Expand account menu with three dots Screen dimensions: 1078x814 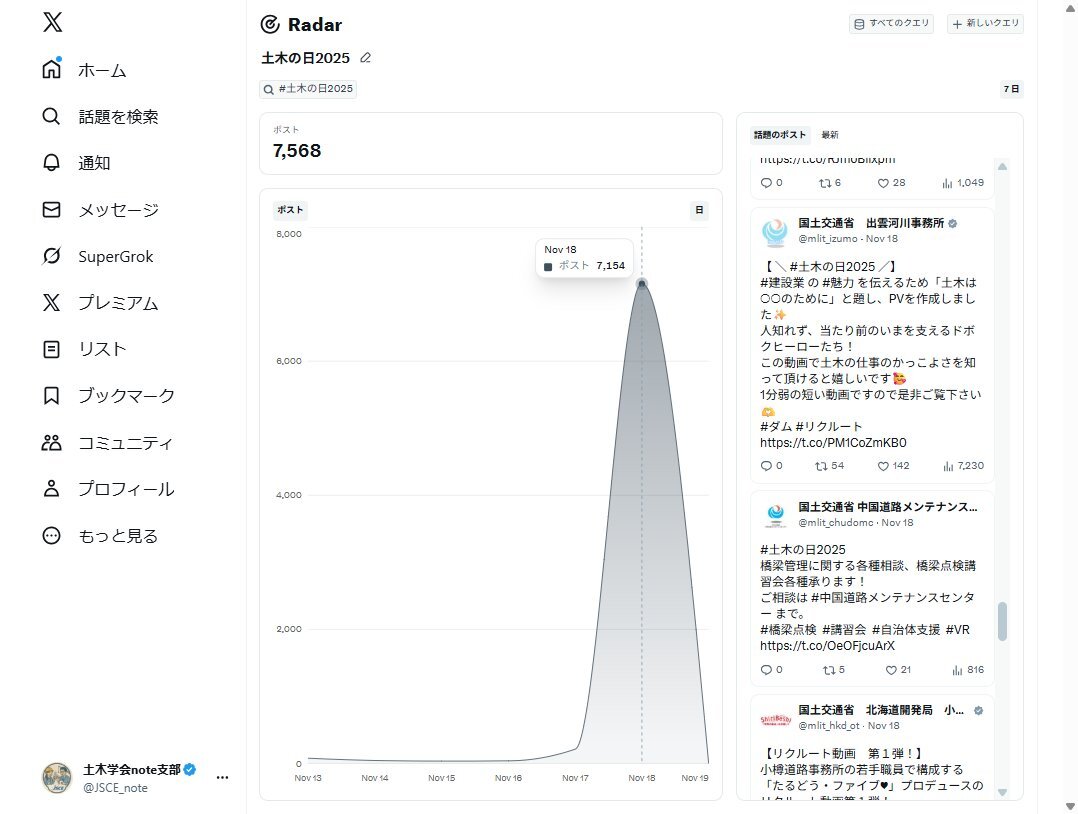click(x=222, y=777)
